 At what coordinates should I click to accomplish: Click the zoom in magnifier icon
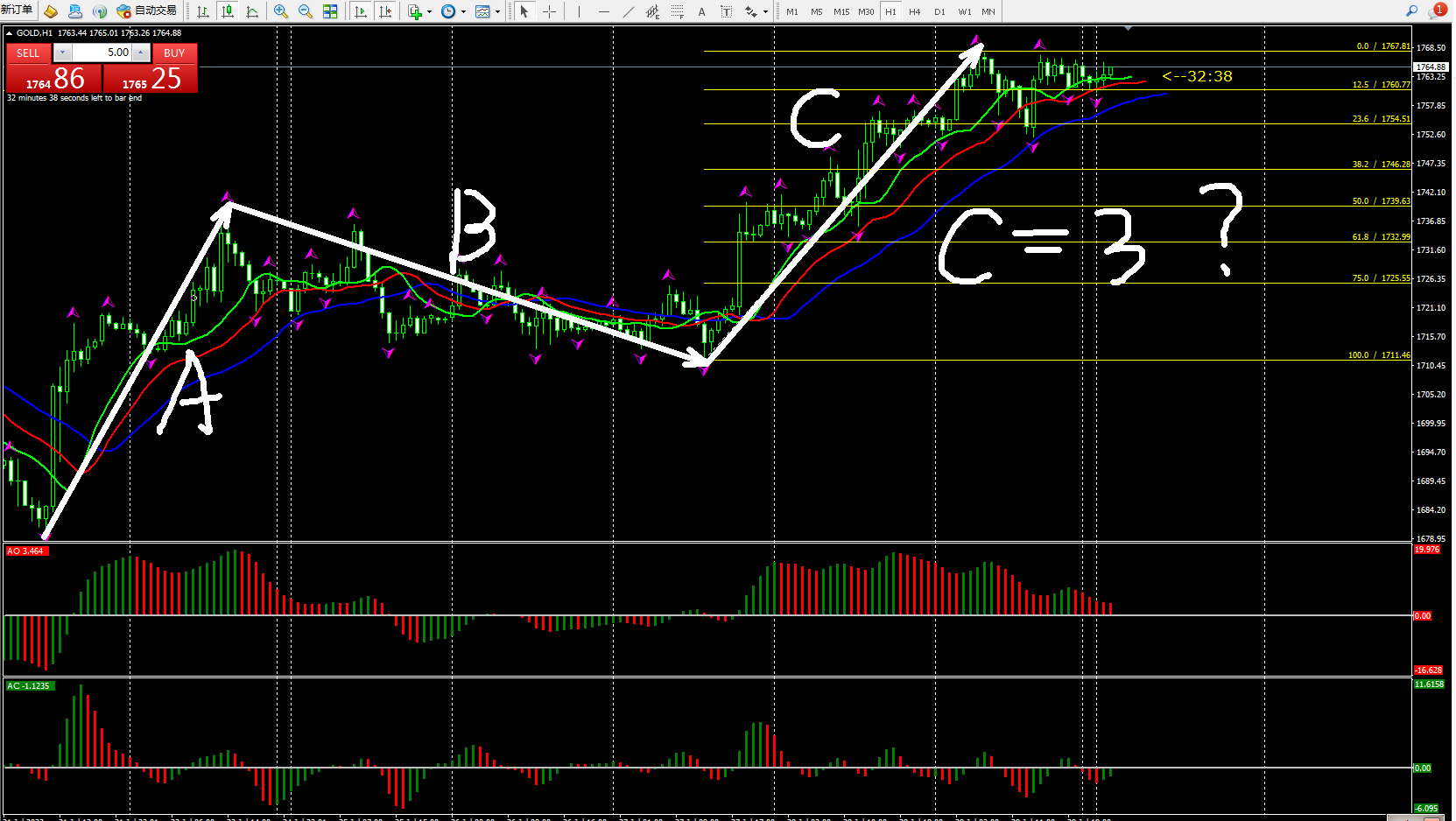(x=281, y=11)
